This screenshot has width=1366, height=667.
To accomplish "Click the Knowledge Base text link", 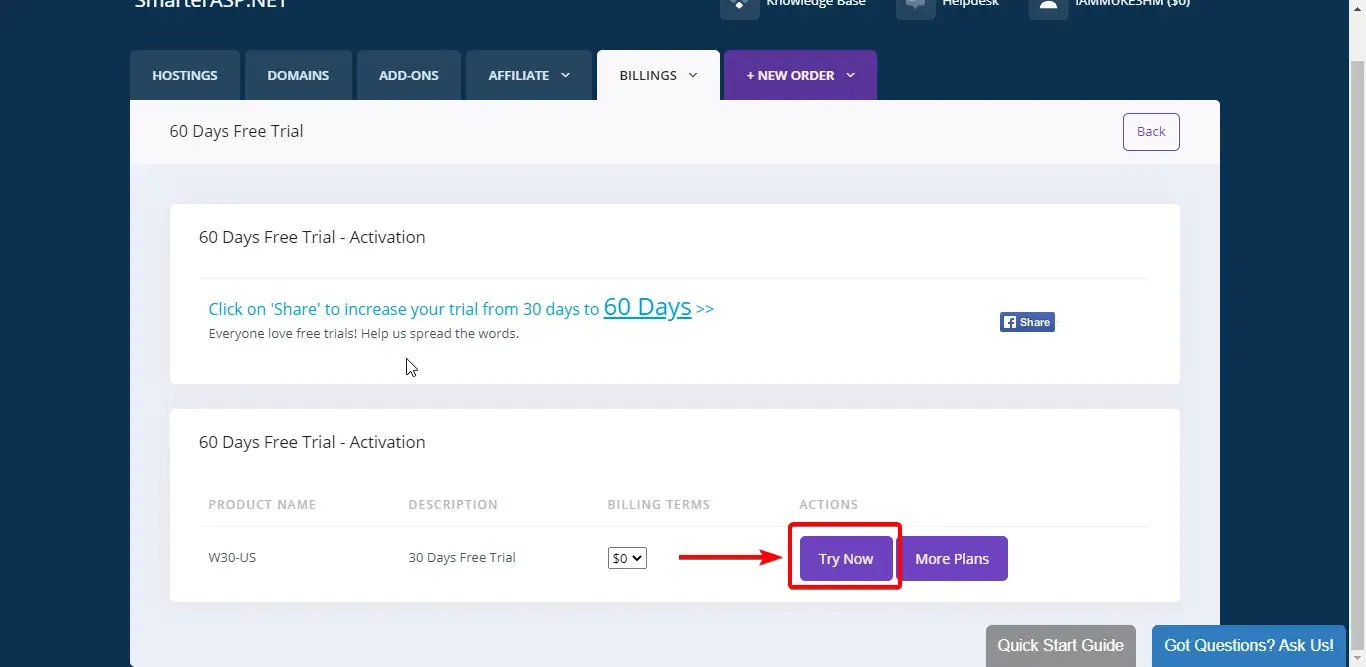I will coord(815,4).
